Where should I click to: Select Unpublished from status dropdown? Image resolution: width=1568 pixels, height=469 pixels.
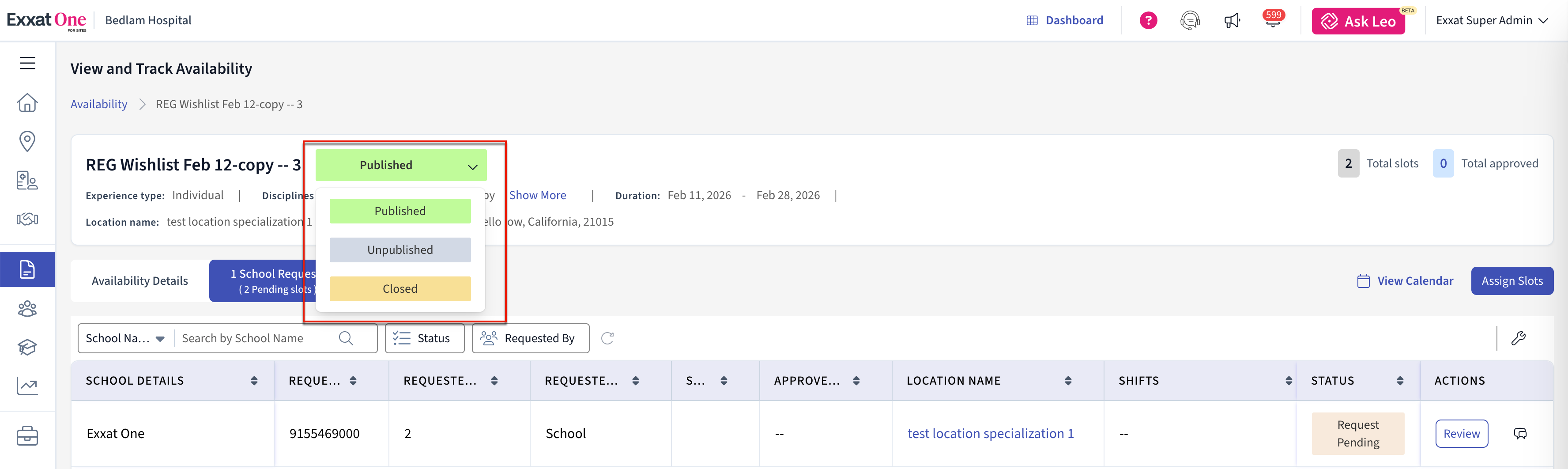coord(400,250)
